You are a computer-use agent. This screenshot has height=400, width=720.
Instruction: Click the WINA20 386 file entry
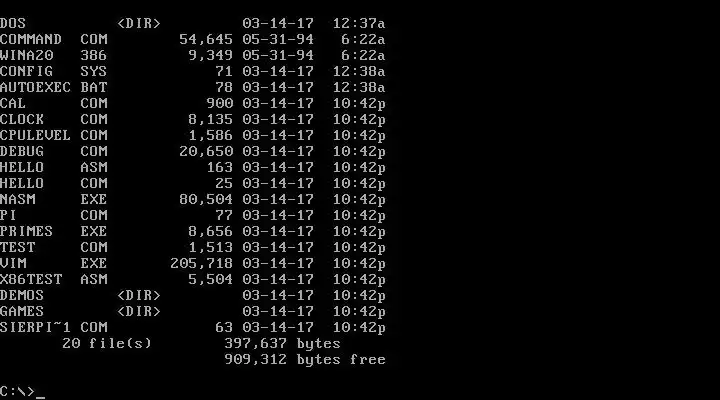(192, 56)
